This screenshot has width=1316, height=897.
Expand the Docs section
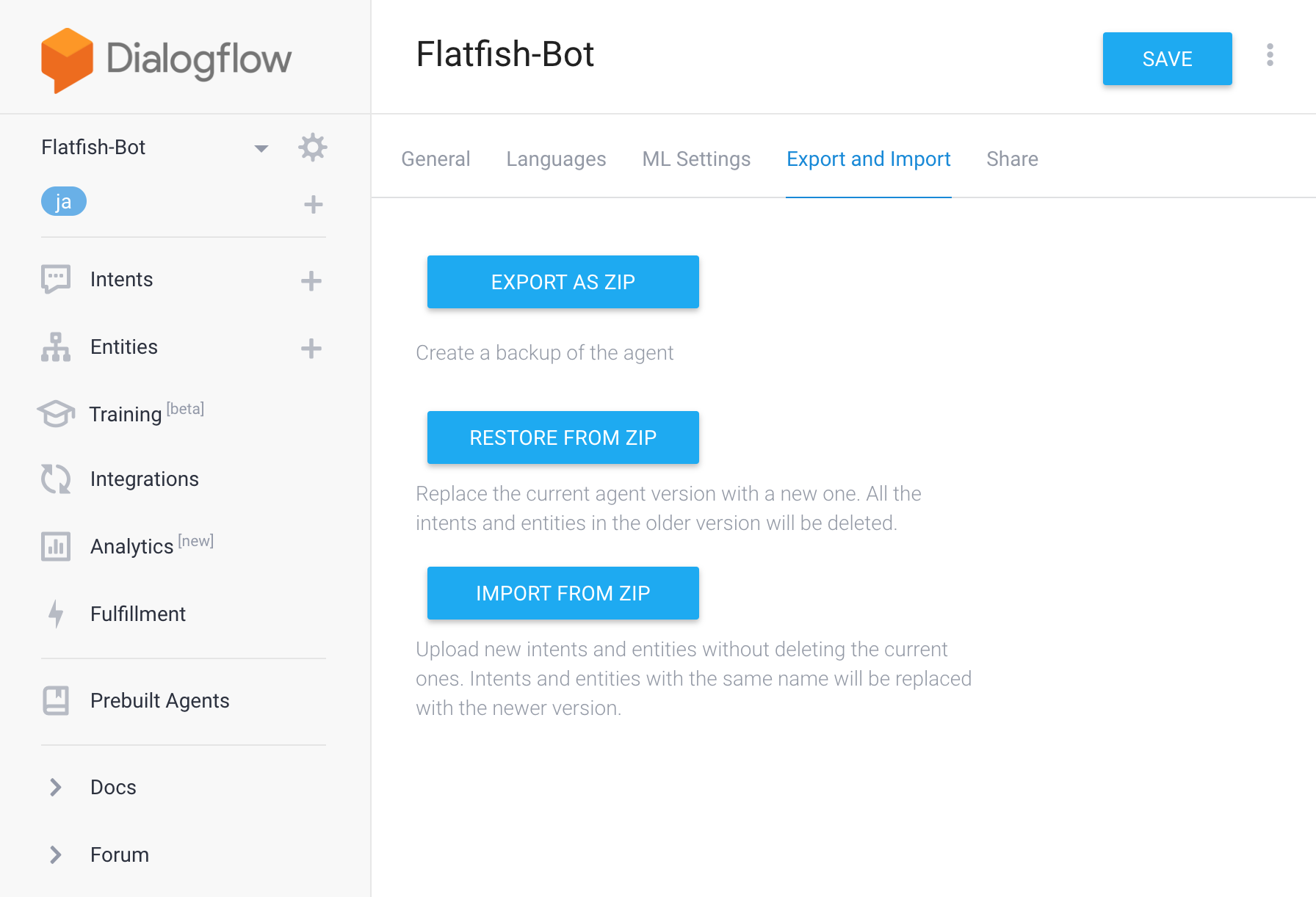(x=55, y=787)
